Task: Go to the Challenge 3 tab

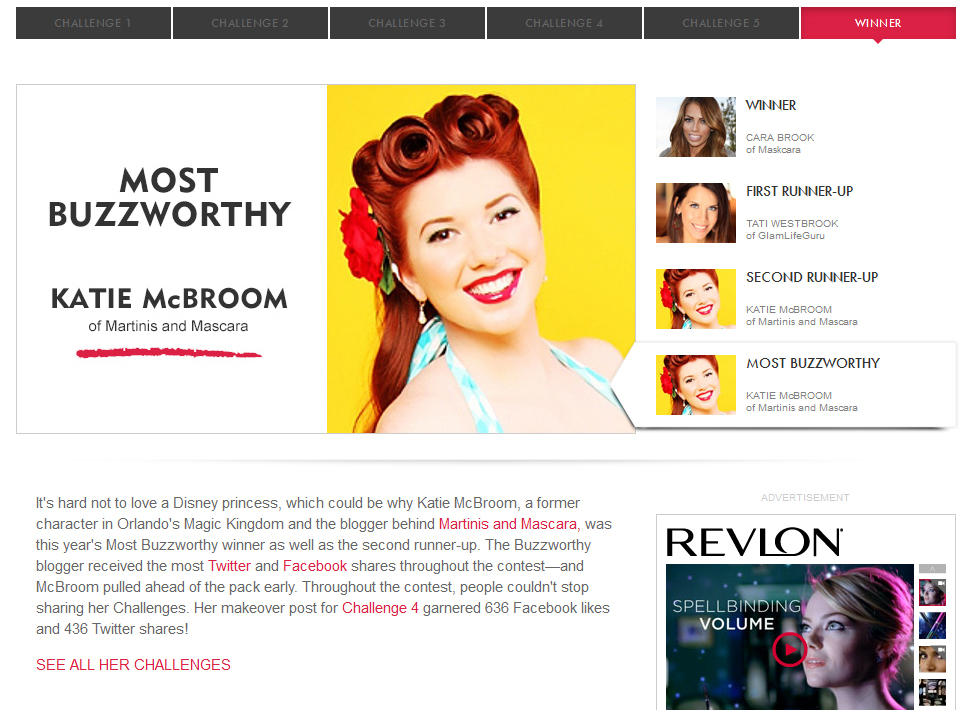Action: pos(407,23)
